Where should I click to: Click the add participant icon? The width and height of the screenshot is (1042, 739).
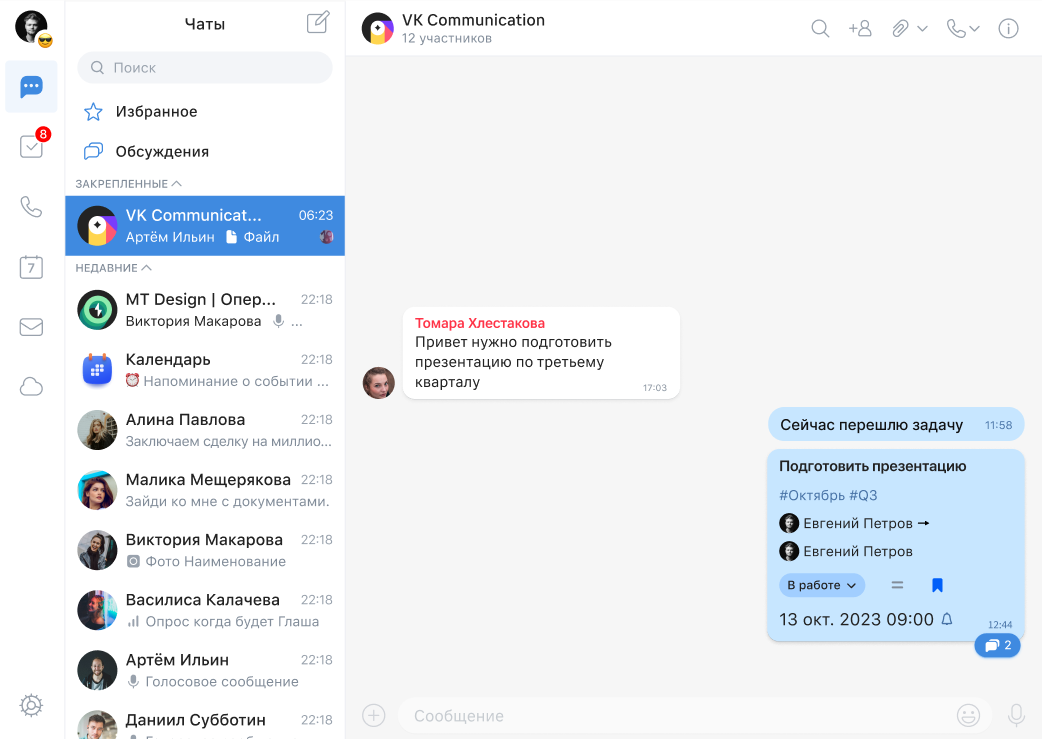pos(860,29)
